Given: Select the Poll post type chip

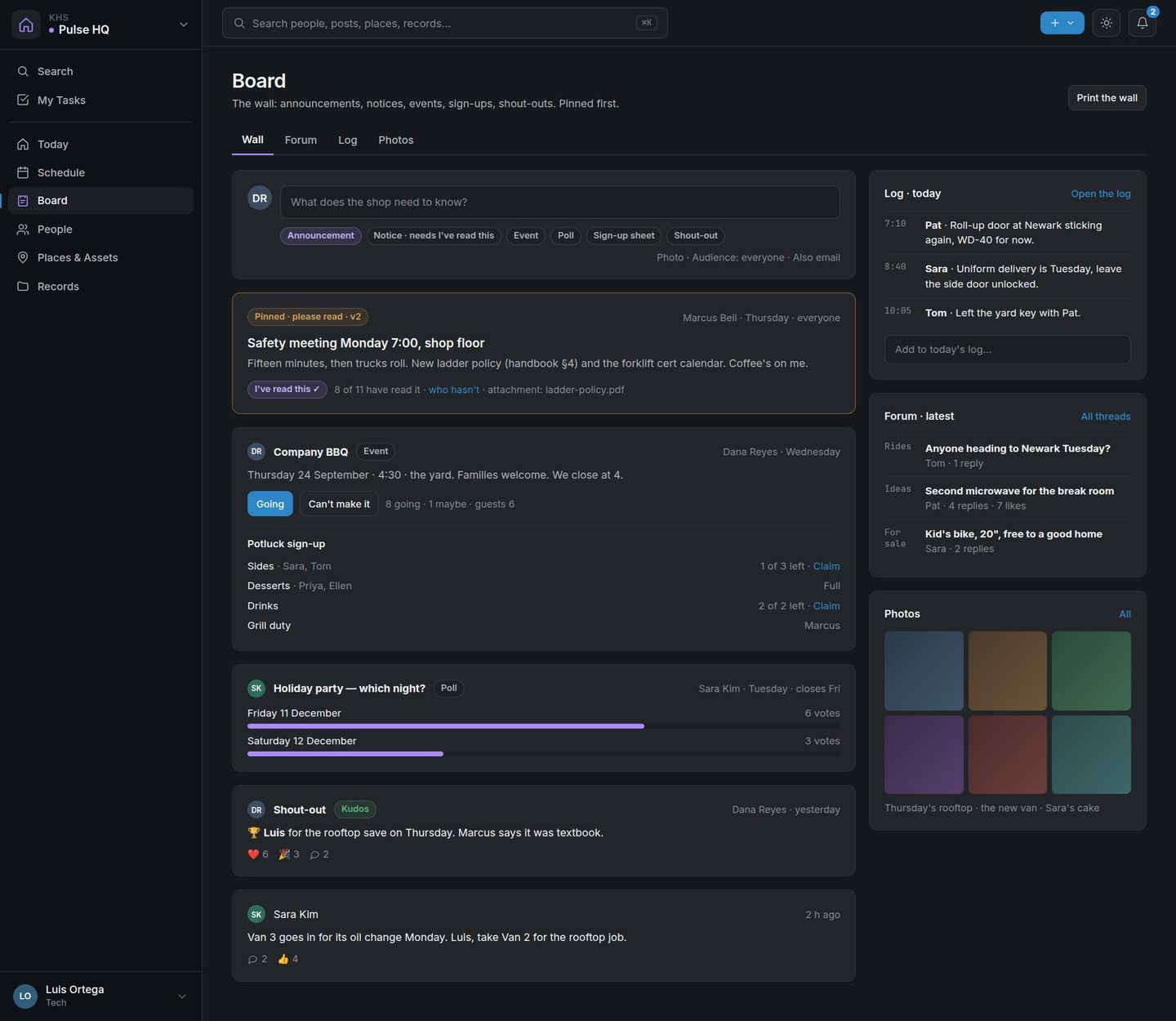Looking at the screenshot, I should [566, 236].
